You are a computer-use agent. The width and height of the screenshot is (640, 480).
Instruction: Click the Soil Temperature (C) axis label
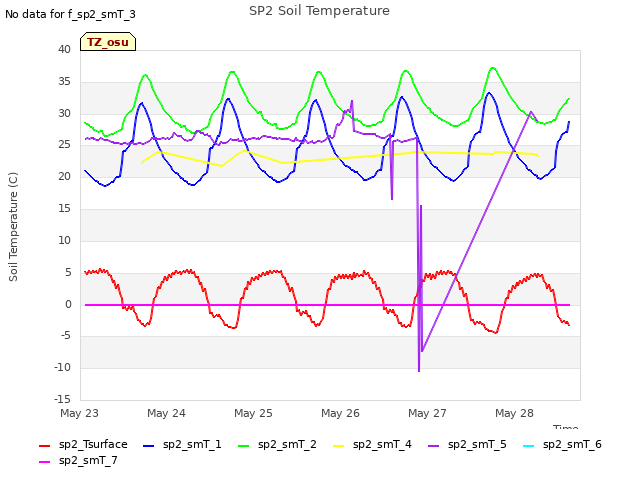click(x=13, y=227)
